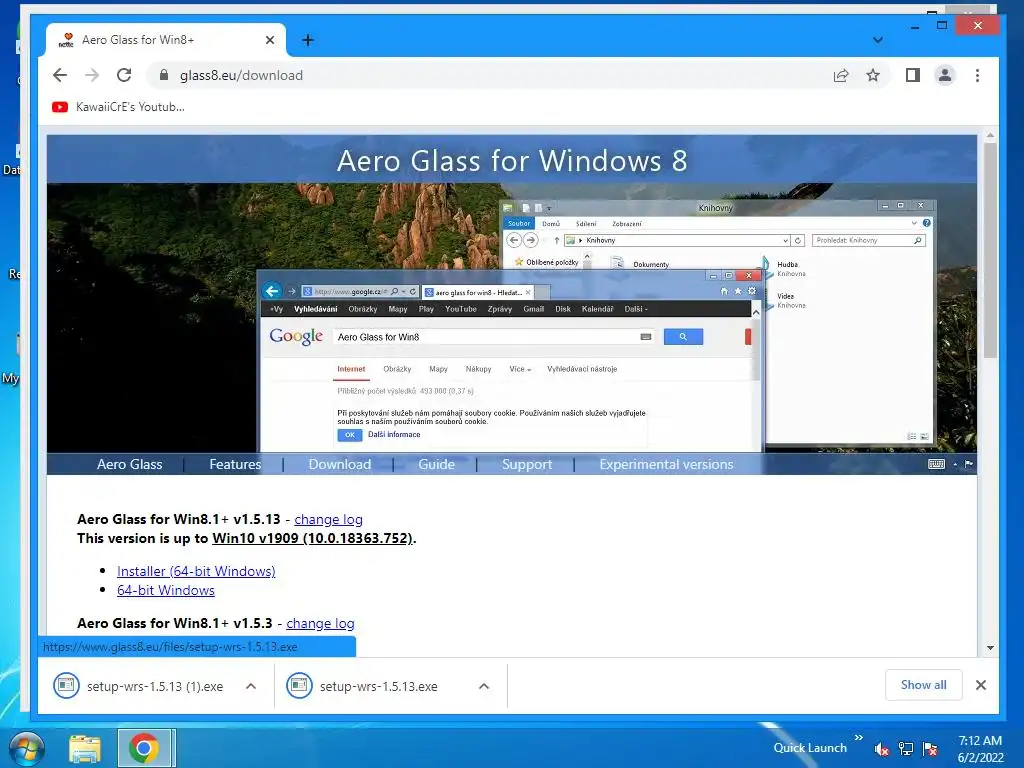Open Experimental versions page

pyautogui.click(x=666, y=464)
